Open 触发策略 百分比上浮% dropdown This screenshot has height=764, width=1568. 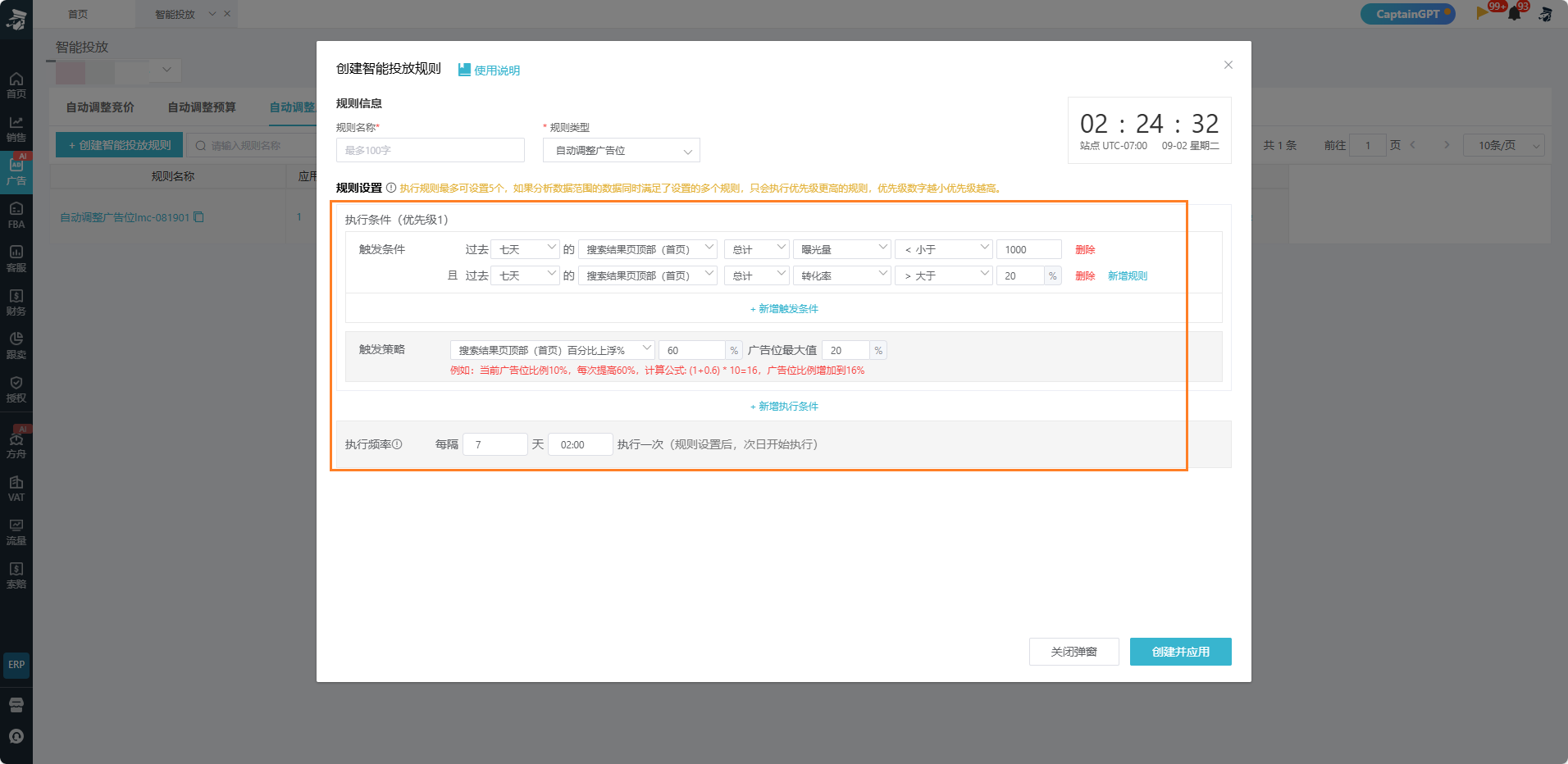click(553, 350)
